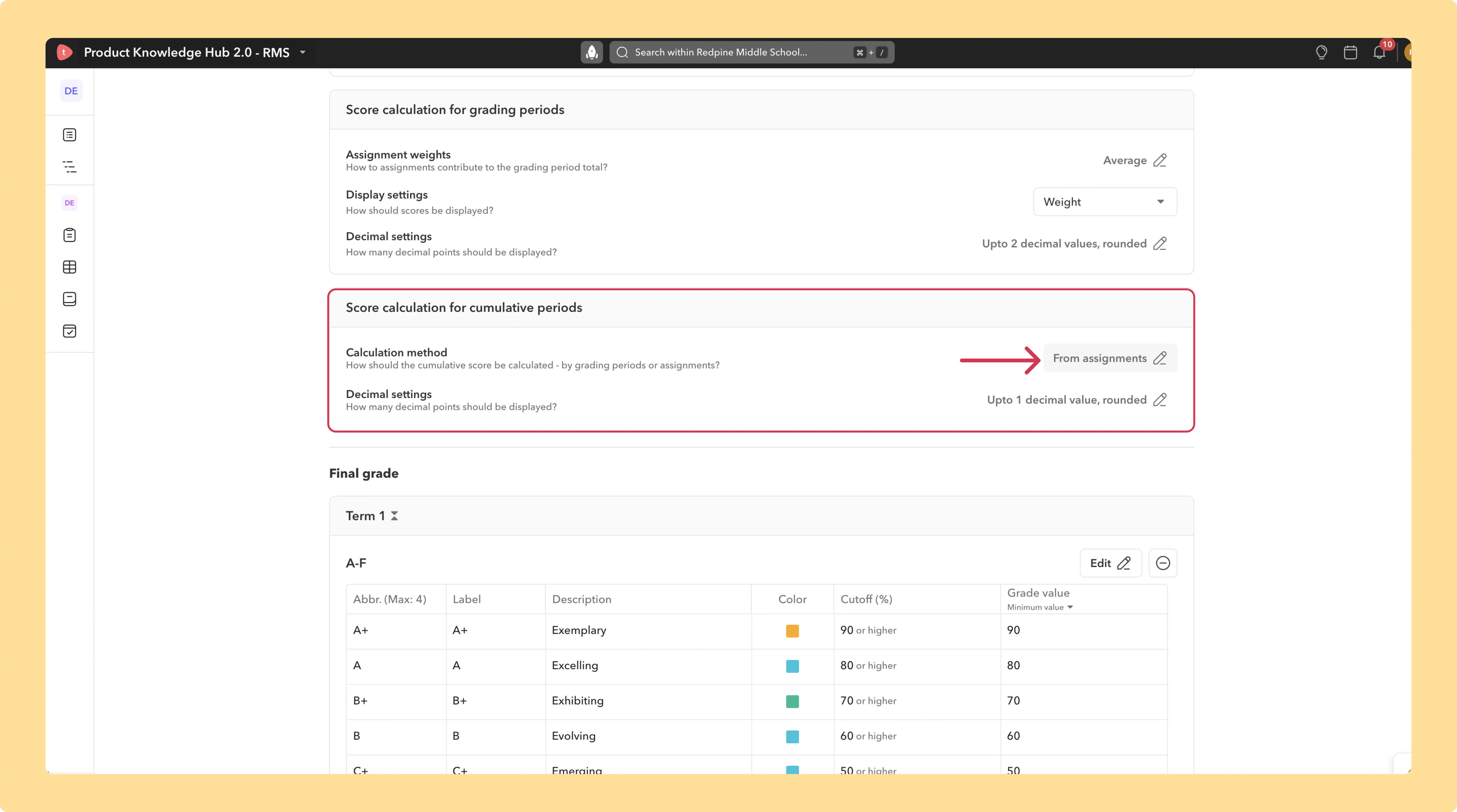
Task: Click the Score calculation for cumulative periods heading
Action: point(464,308)
